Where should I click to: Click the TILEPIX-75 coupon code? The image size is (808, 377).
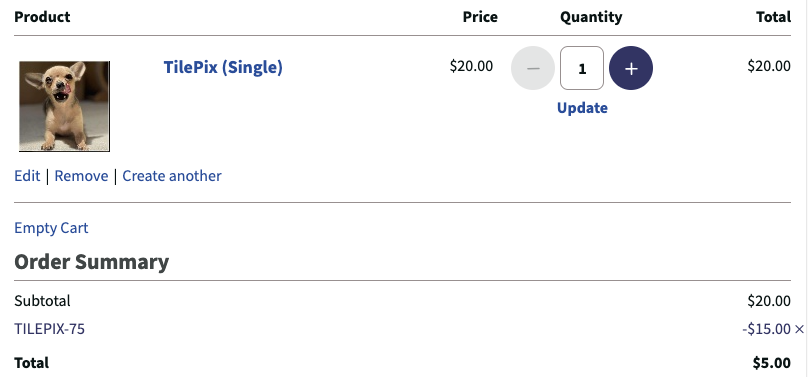click(49, 329)
